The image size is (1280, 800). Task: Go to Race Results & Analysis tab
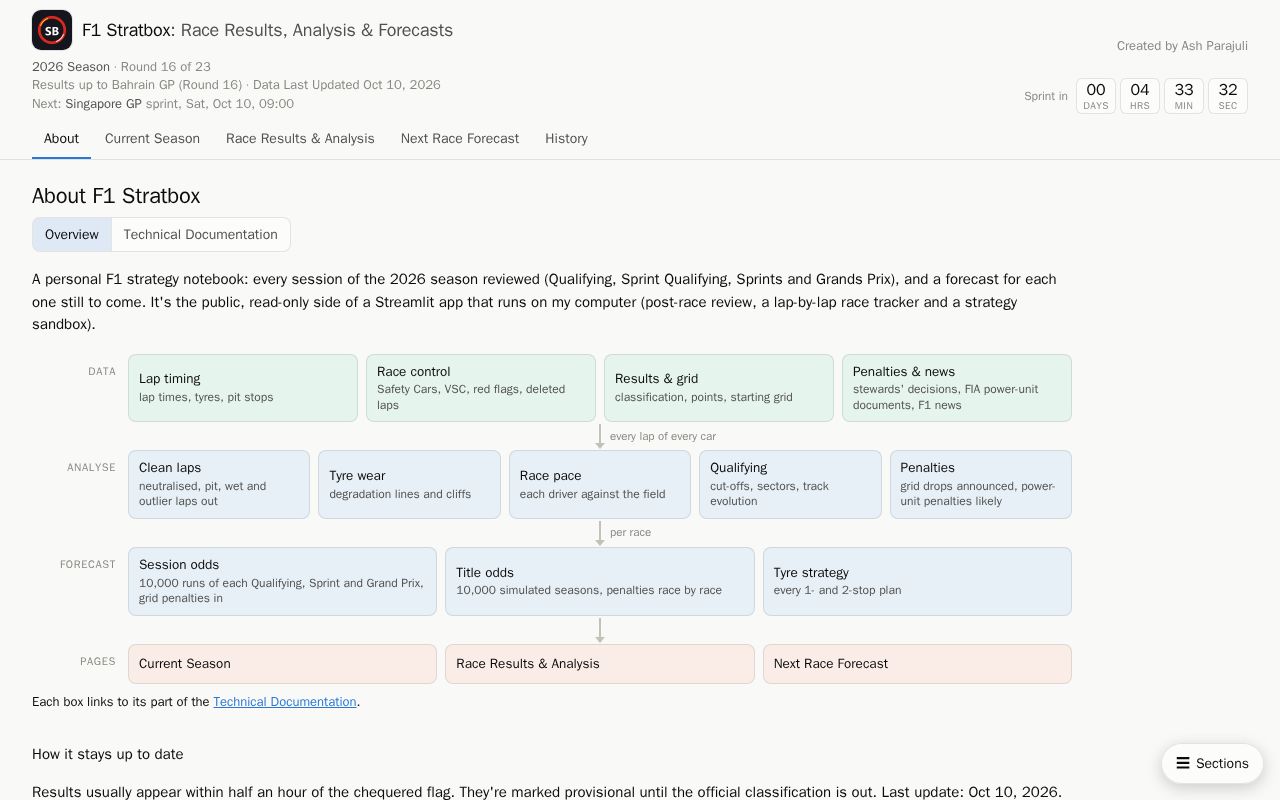pos(300,139)
